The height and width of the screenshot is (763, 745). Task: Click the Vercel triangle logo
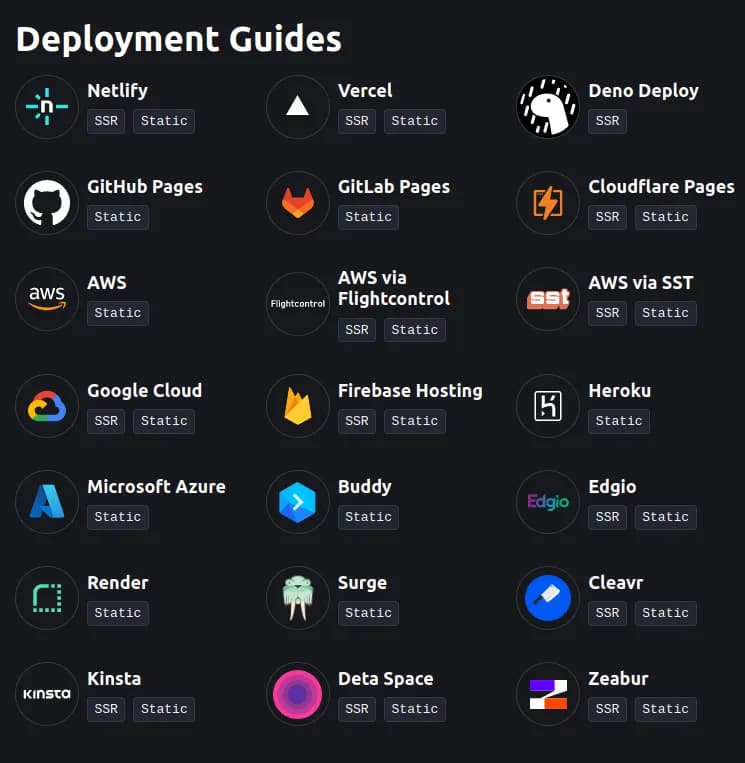pos(297,107)
